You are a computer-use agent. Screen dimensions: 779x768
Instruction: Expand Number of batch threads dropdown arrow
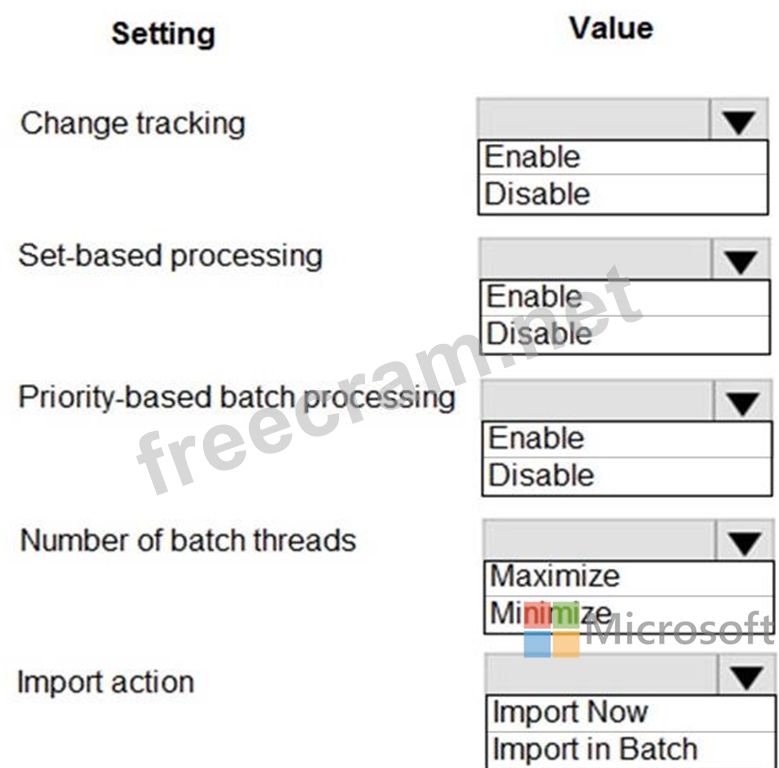[745, 542]
